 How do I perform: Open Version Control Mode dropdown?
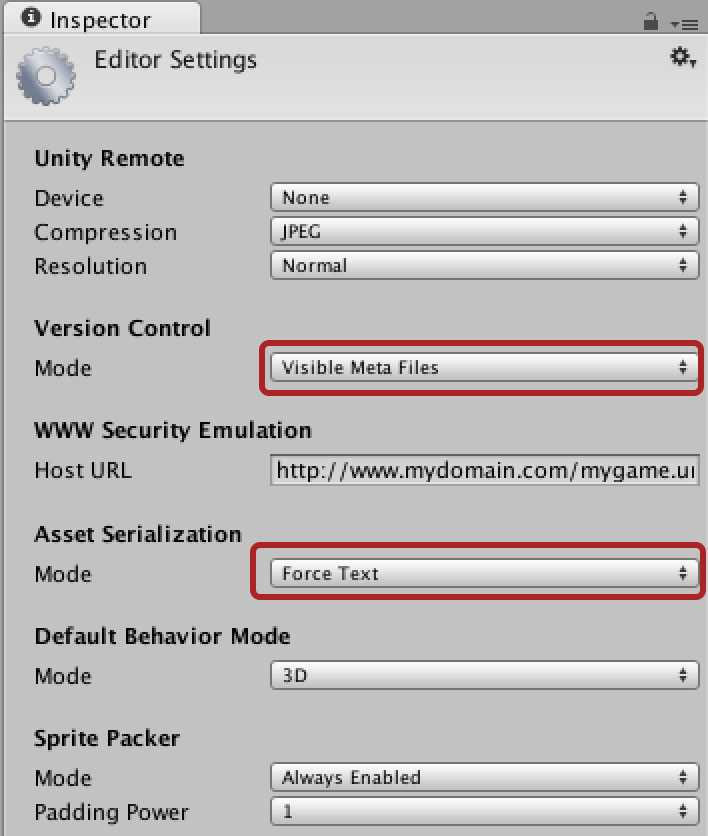pos(485,367)
